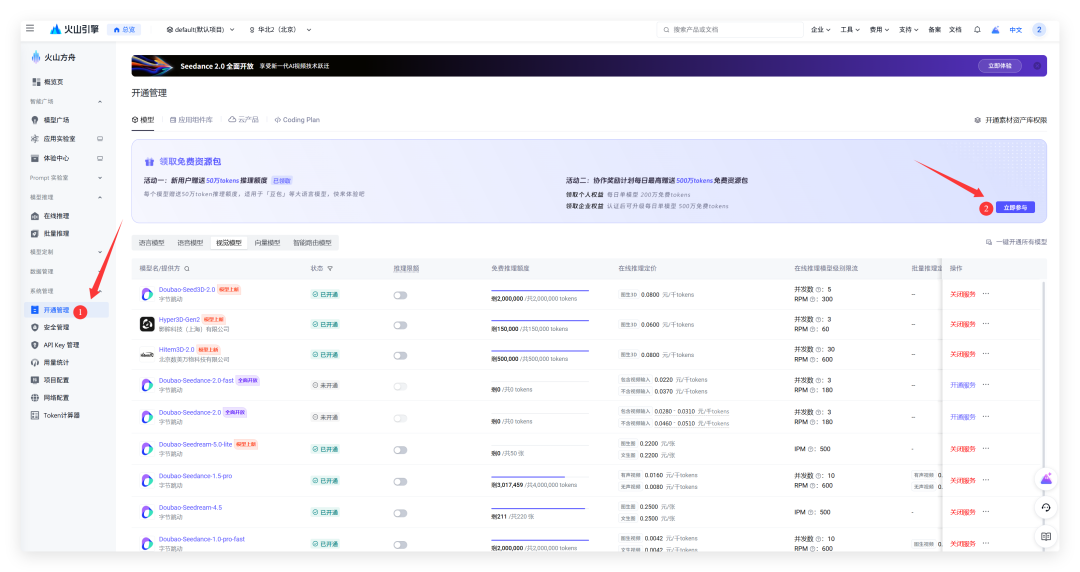
Task: Open the notification bell
Action: [977, 30]
